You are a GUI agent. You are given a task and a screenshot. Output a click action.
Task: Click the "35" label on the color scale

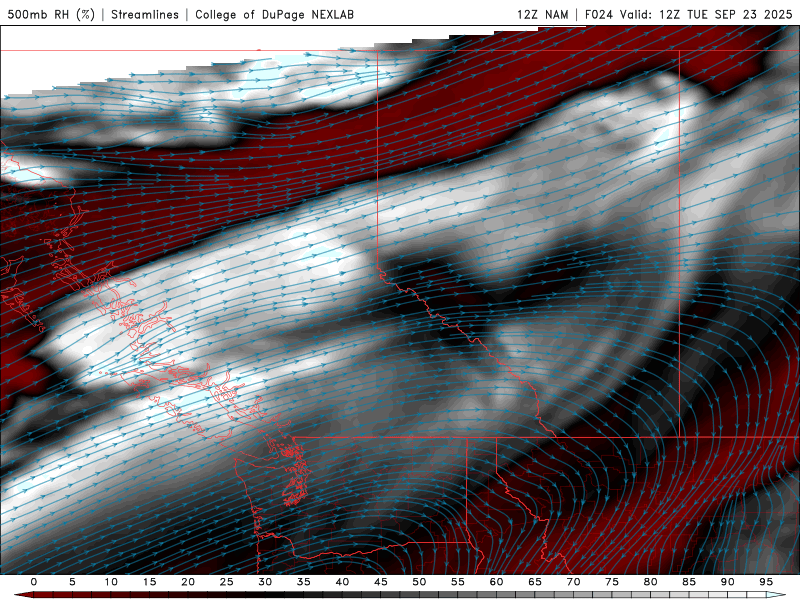tap(304, 582)
